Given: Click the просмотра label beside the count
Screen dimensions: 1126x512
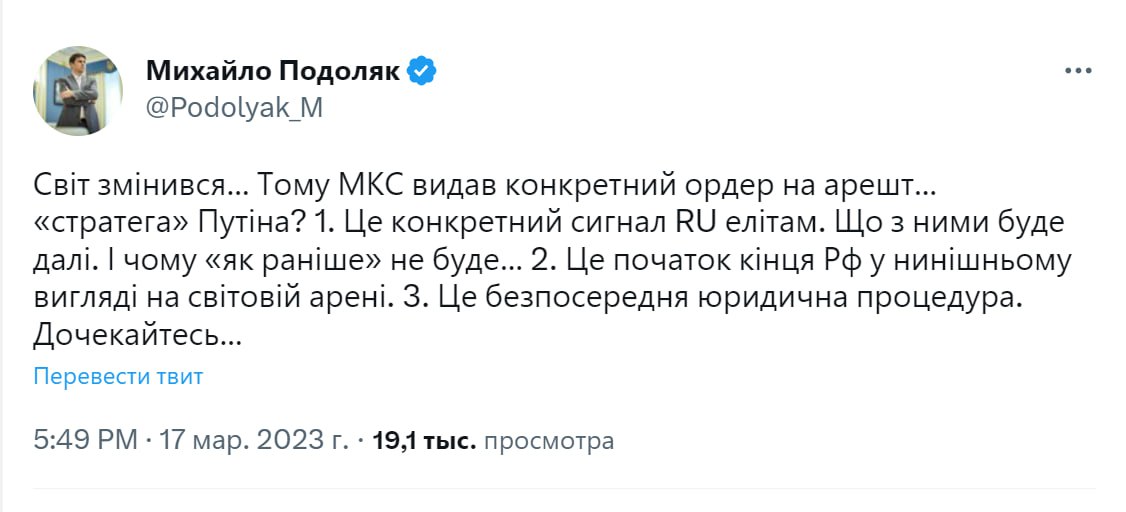Looking at the screenshot, I should [x=548, y=440].
